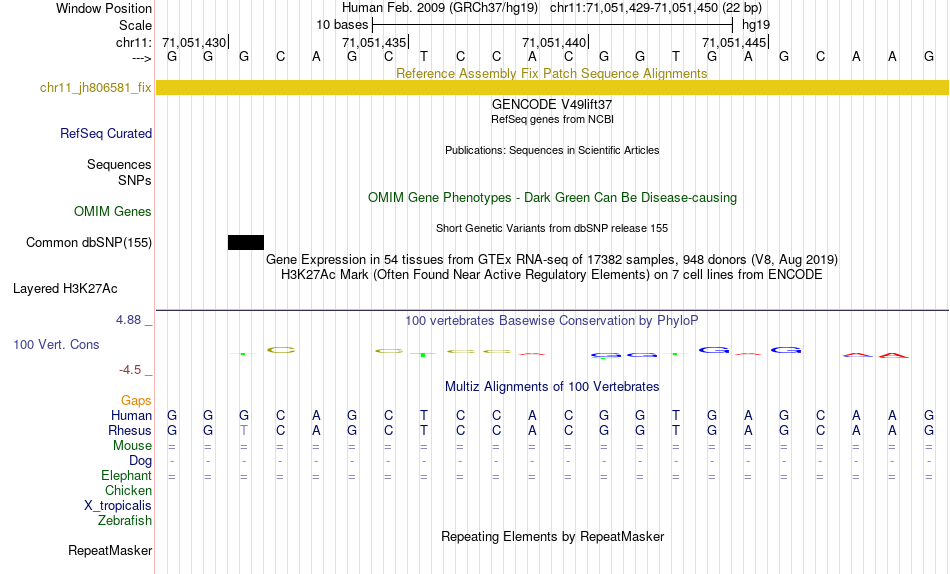Viewport: 950px width, 574px height.
Task: Click the RefSeq genes from NCBI title
Action: [552, 119]
